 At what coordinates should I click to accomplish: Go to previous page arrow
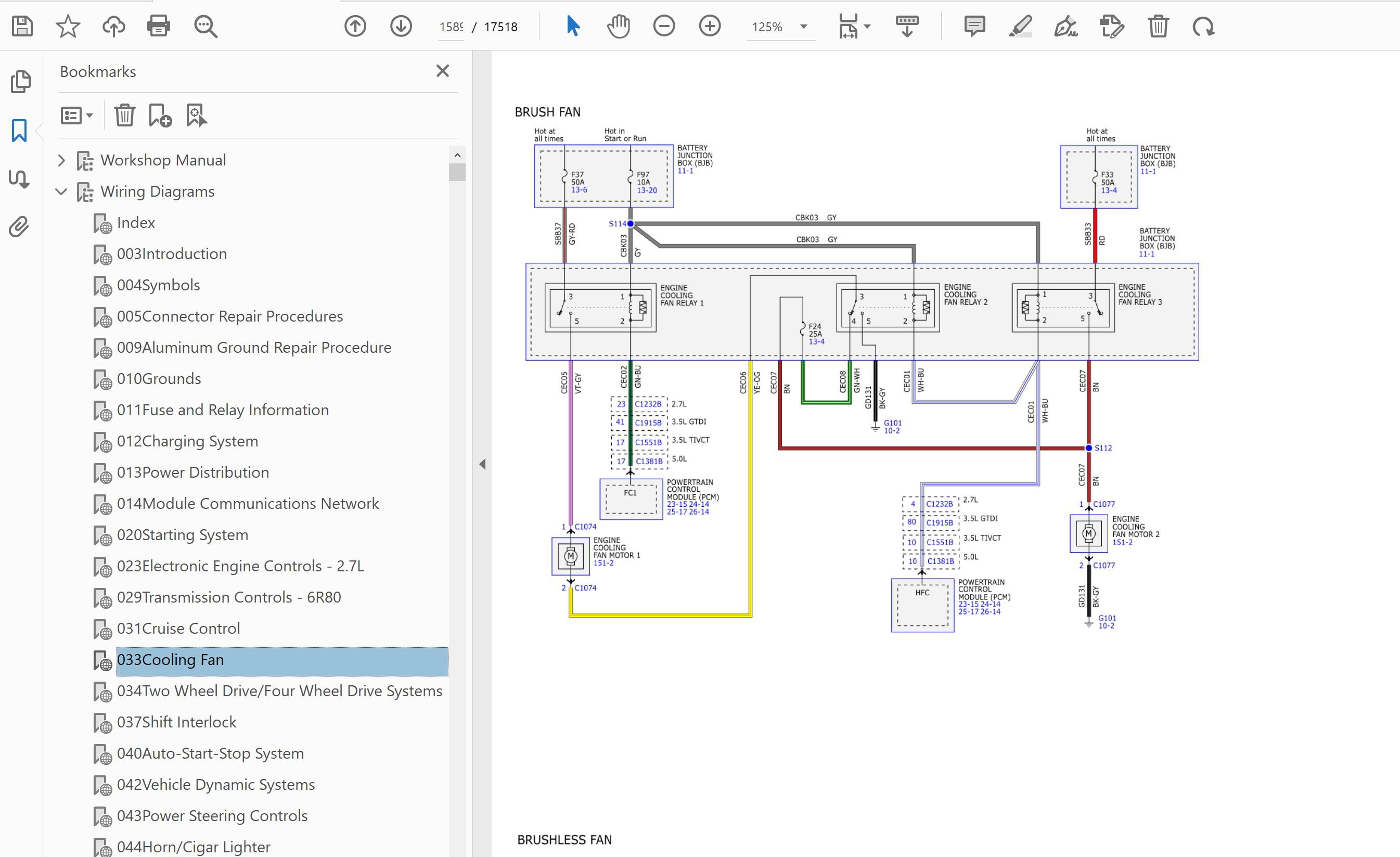pyautogui.click(x=355, y=26)
